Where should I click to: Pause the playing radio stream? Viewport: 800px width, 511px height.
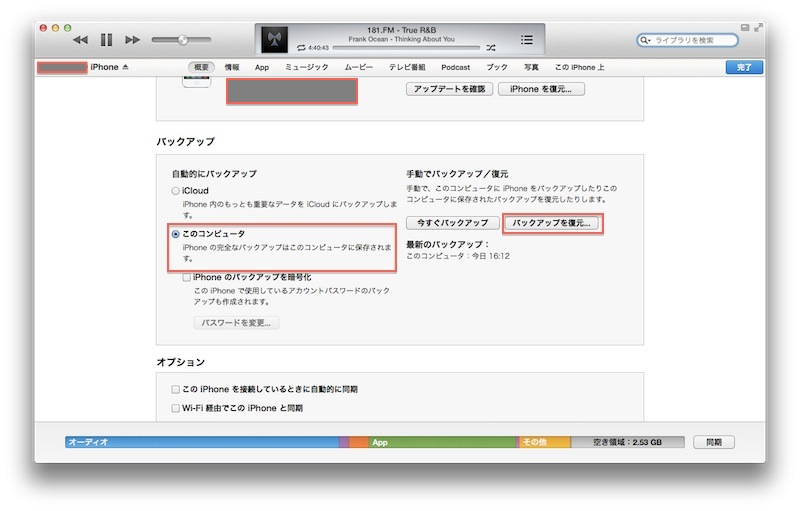pyautogui.click(x=106, y=40)
